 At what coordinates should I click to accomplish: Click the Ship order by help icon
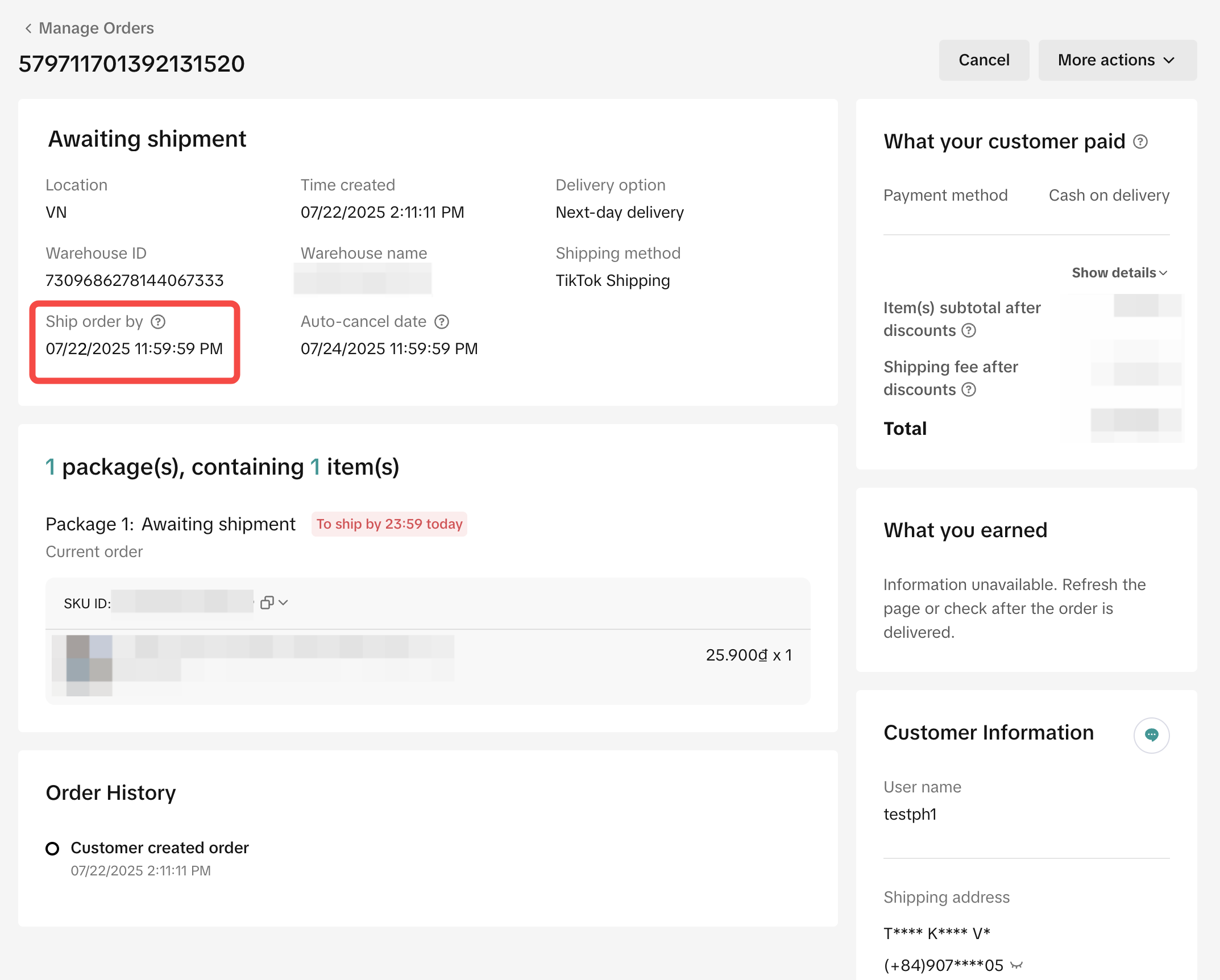click(158, 322)
